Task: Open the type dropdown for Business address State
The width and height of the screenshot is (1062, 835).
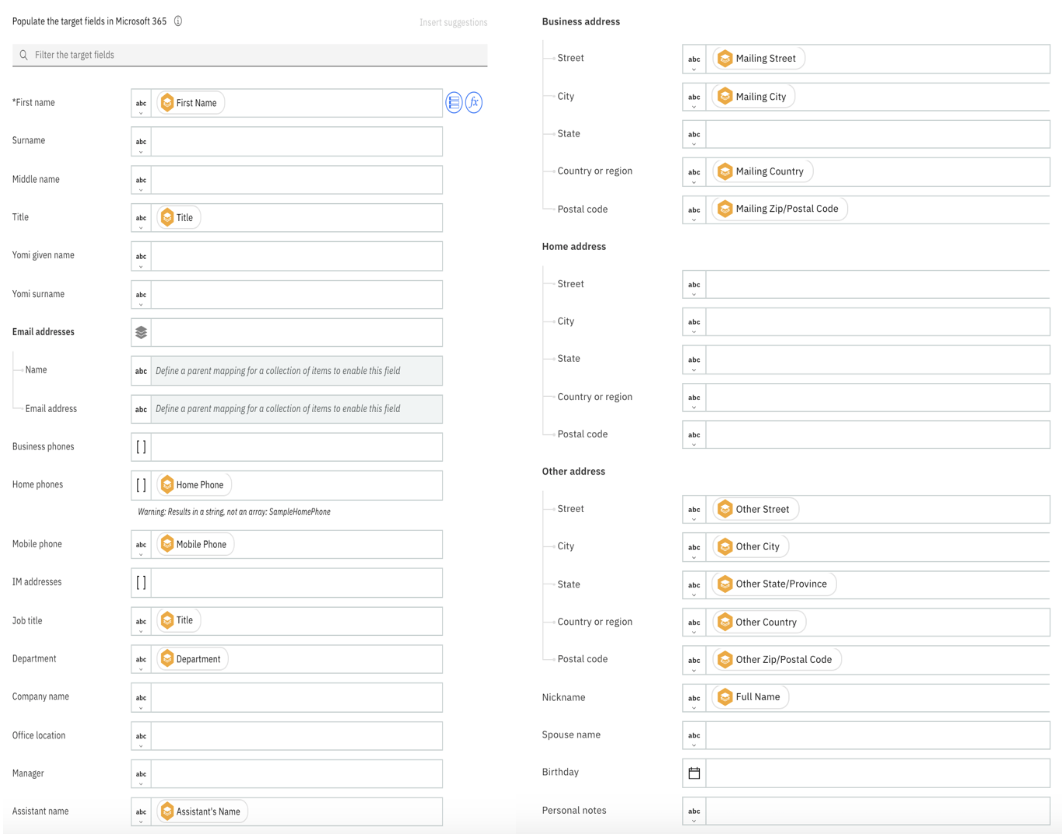Action: pos(694,136)
